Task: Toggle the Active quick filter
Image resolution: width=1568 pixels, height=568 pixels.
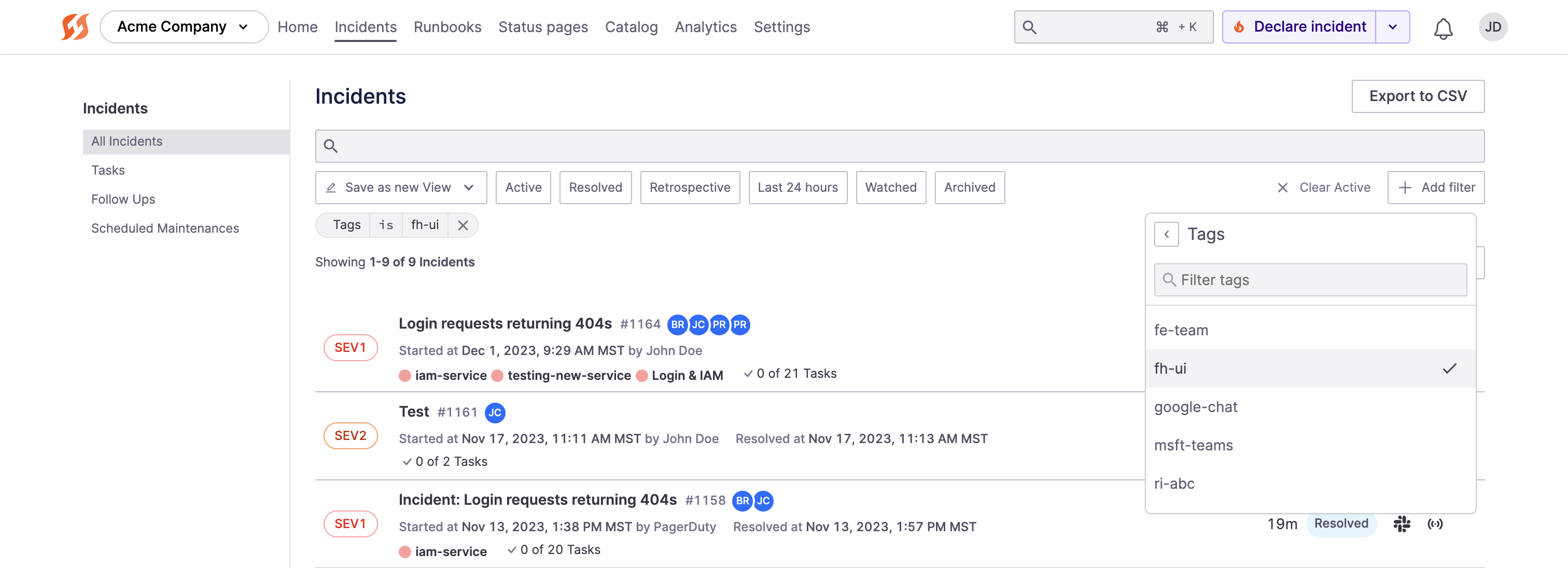Action: click(x=523, y=188)
